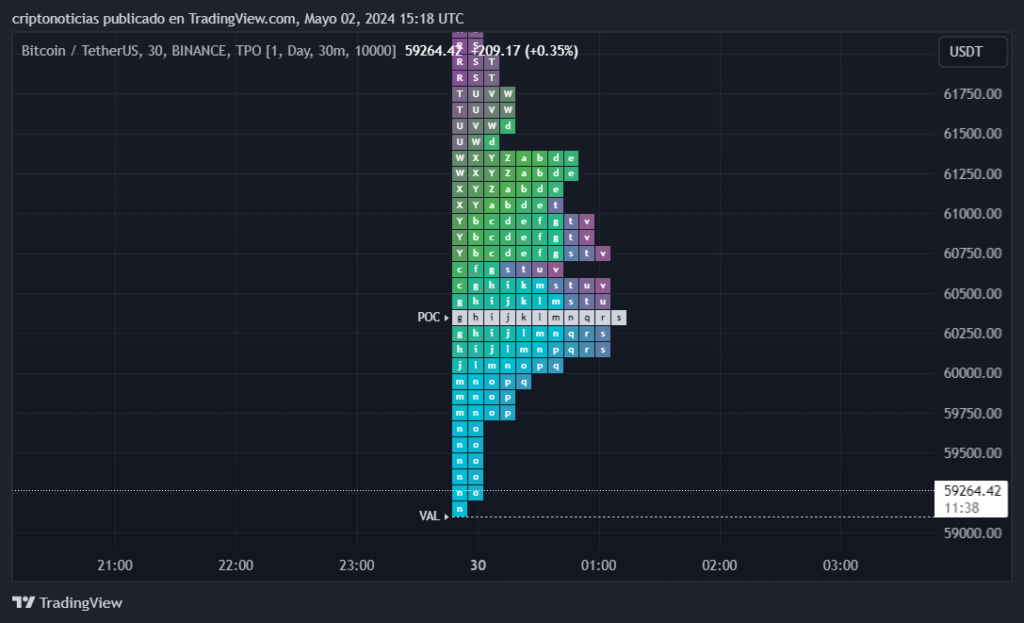Click the legend price 59264.42 at top
1024x623 pixels.
click(433, 51)
